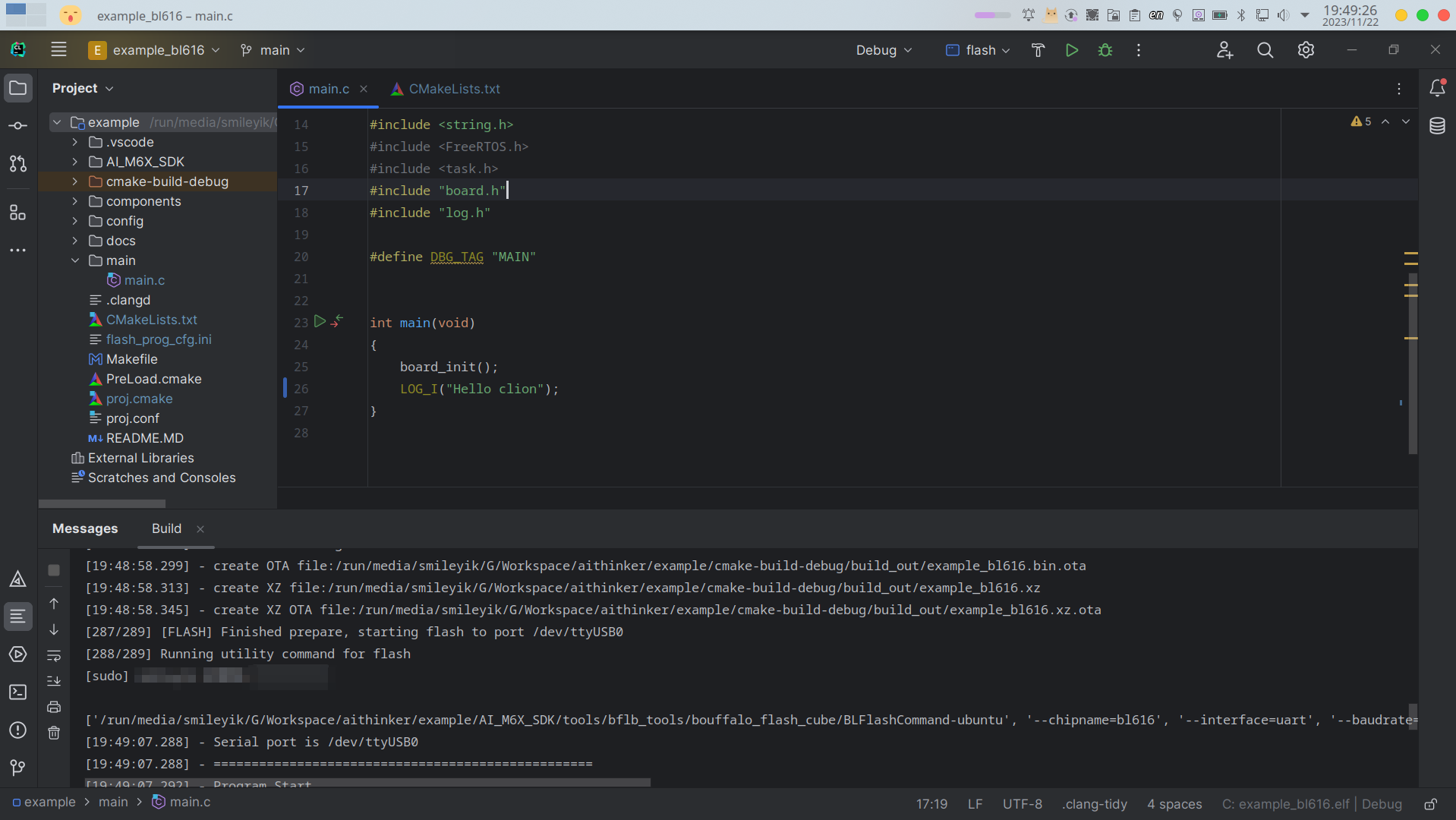
Task: Change LF line separator in status bar
Action: click(x=975, y=804)
